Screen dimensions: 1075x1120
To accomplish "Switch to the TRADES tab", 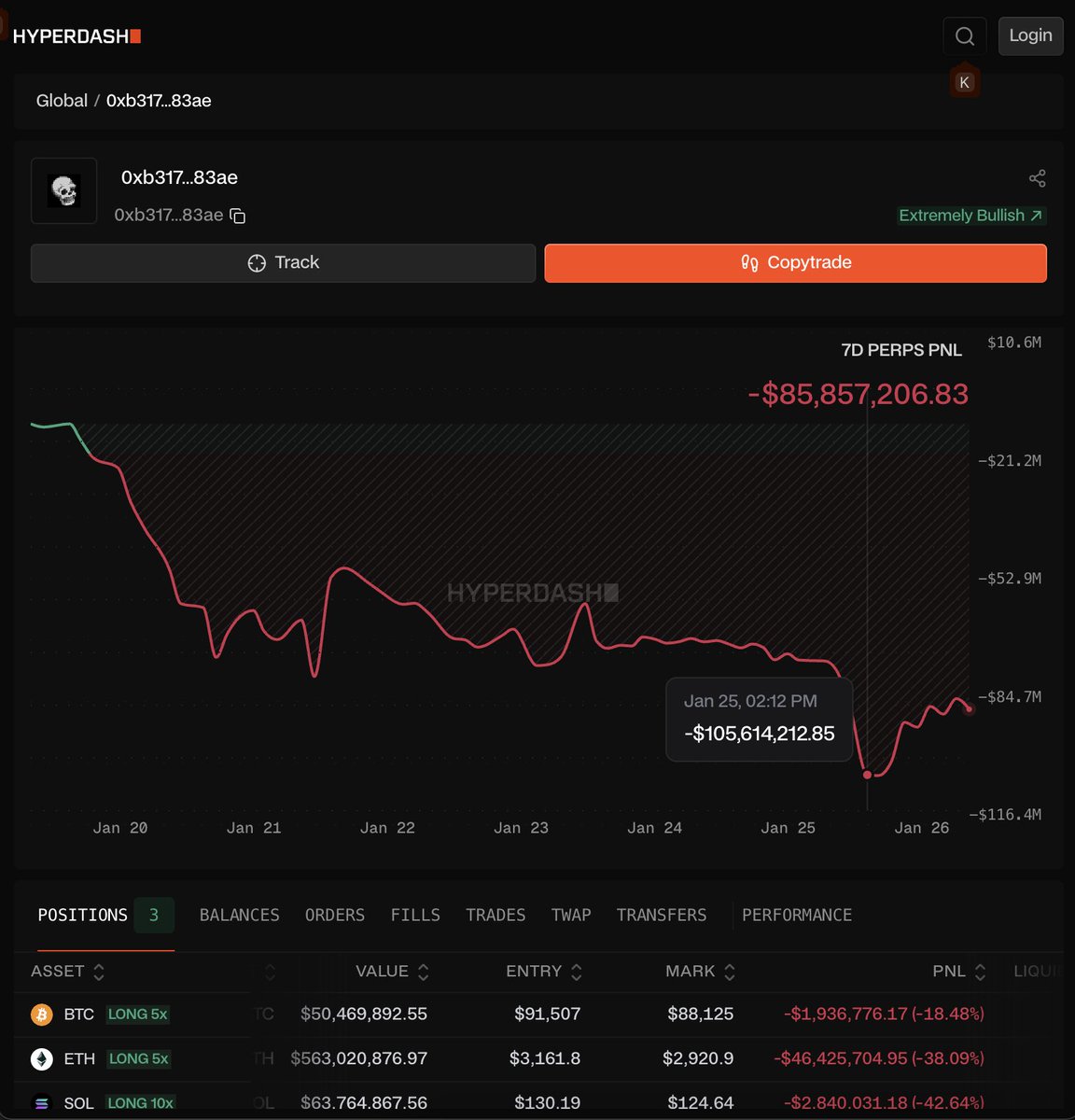I will click(496, 915).
